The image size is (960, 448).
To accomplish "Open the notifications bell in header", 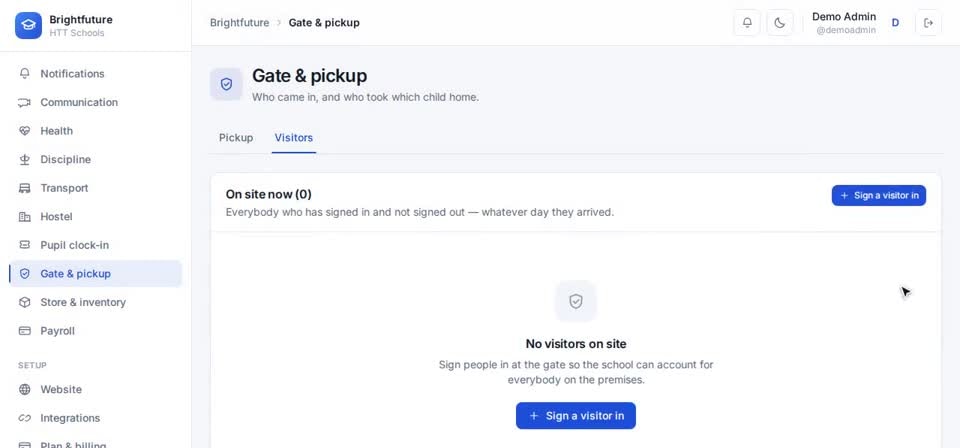I will click(747, 23).
